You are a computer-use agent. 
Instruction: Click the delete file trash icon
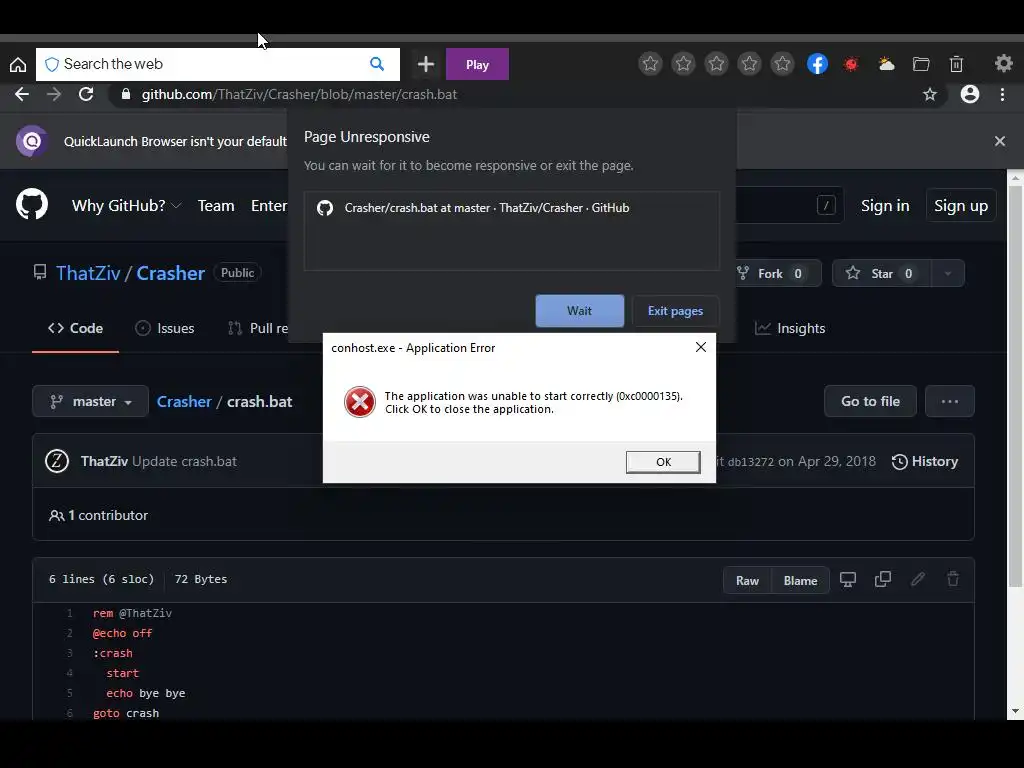point(953,579)
